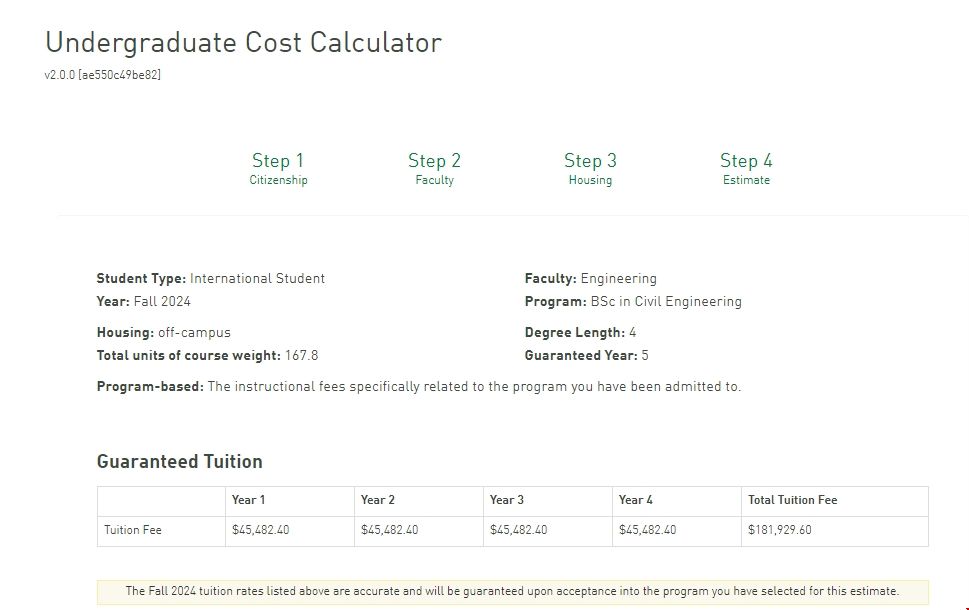Click the Program: BSc in Civil Engineering line
This screenshot has height=610, width=969.
point(633,301)
